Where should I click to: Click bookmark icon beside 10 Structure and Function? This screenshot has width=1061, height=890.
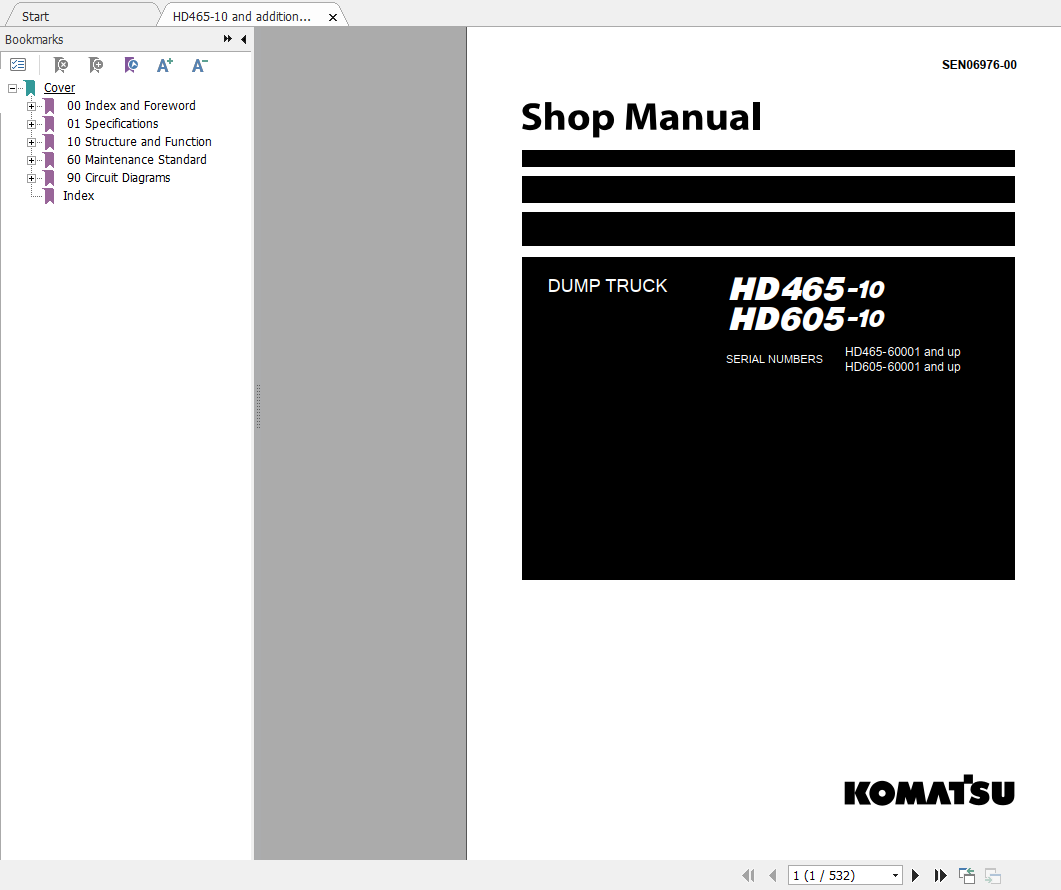coord(49,142)
